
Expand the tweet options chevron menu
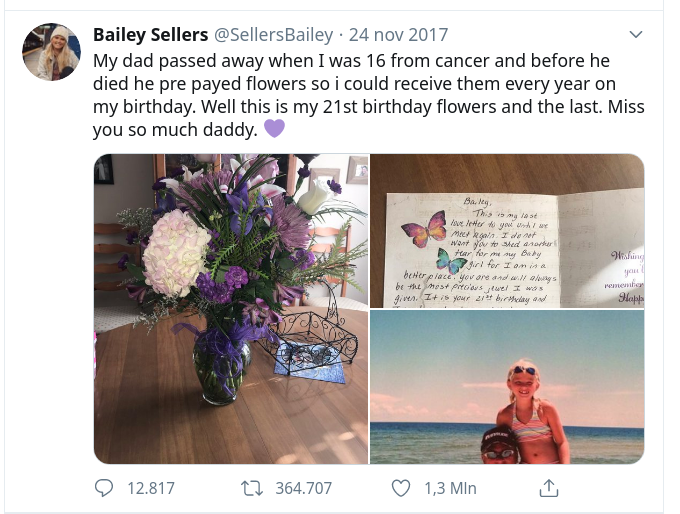click(635, 35)
